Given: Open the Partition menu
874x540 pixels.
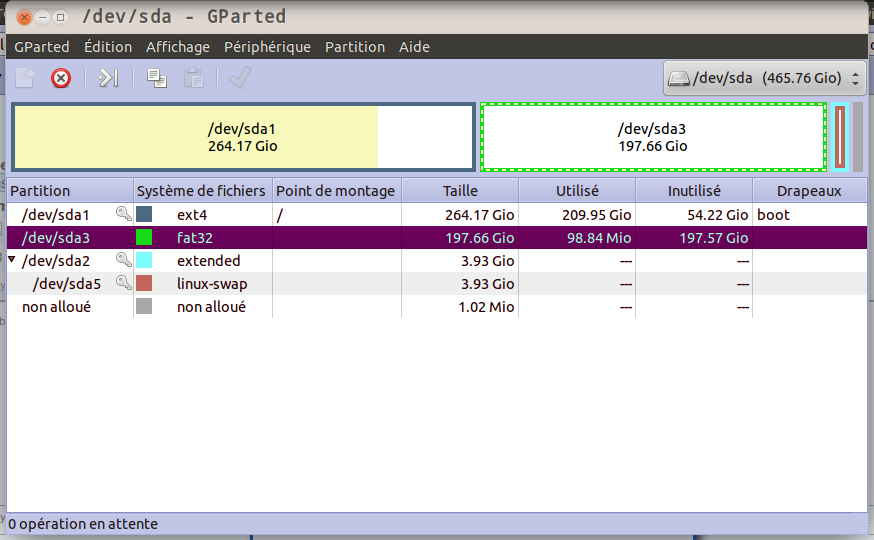Looking at the screenshot, I should [355, 47].
